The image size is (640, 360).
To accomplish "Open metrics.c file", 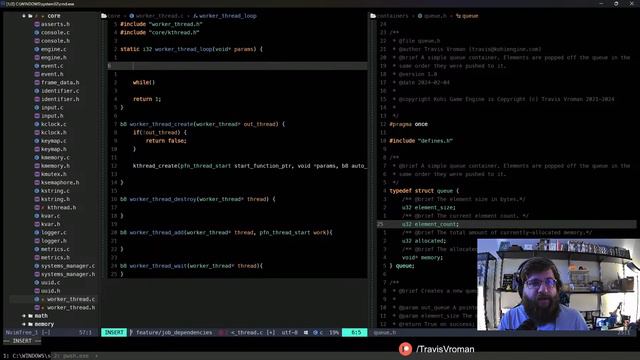I will pos(55,249).
